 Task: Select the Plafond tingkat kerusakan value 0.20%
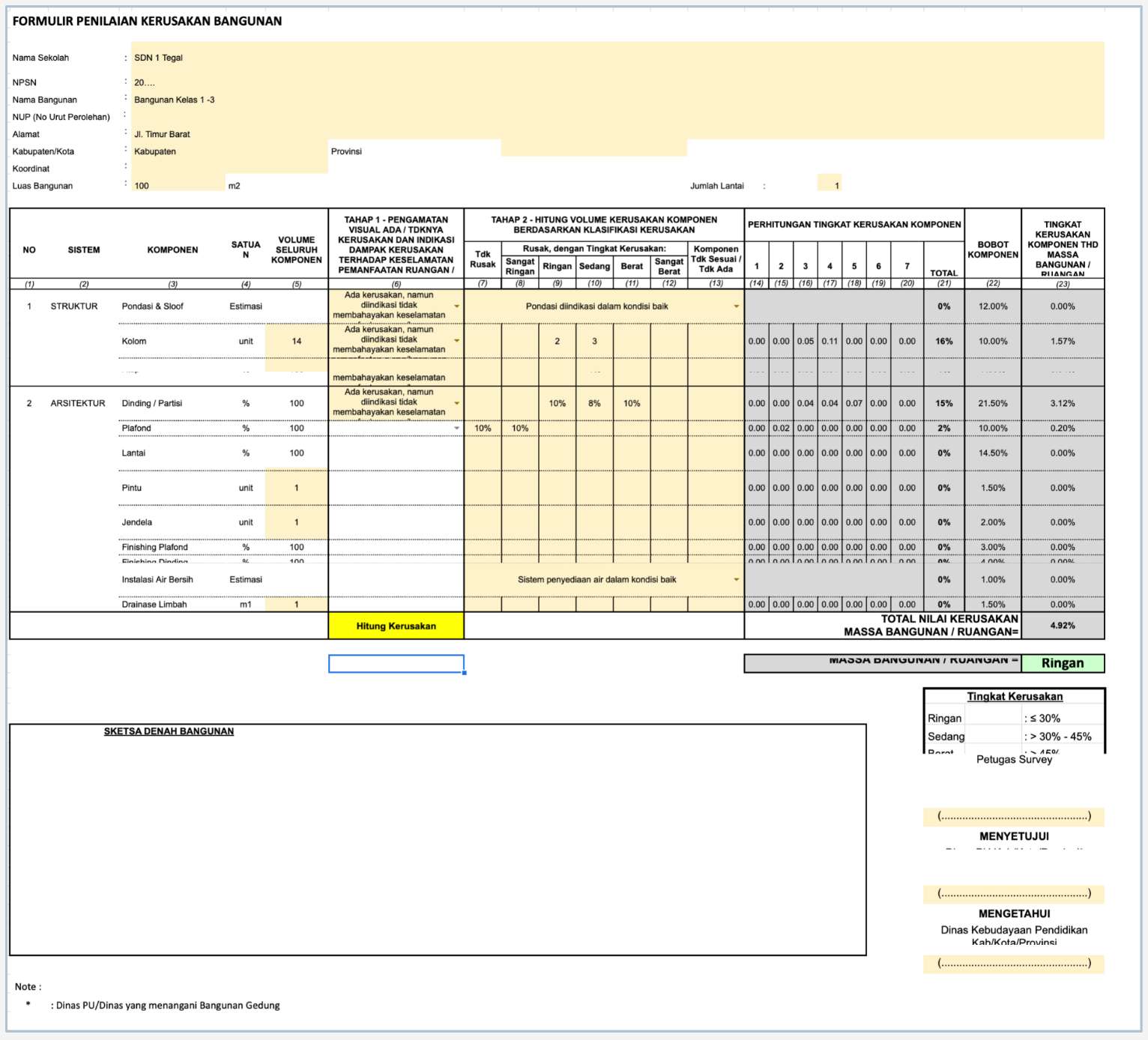1063,429
